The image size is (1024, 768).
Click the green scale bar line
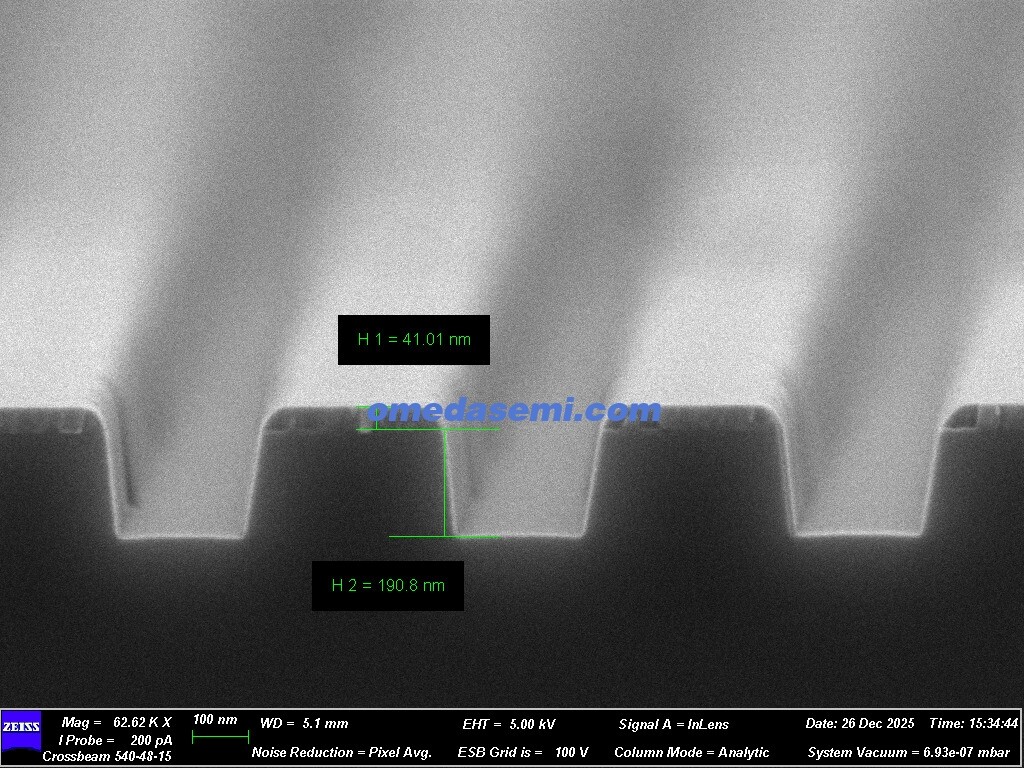[219, 737]
